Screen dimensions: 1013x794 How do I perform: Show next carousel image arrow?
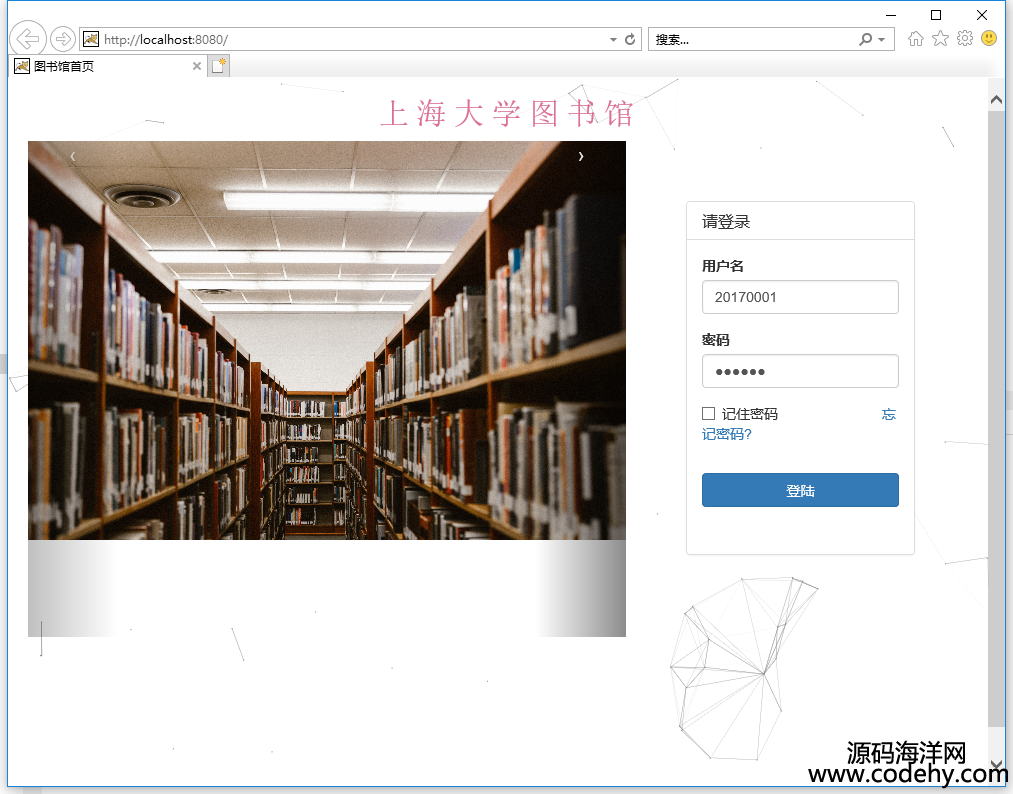point(581,156)
